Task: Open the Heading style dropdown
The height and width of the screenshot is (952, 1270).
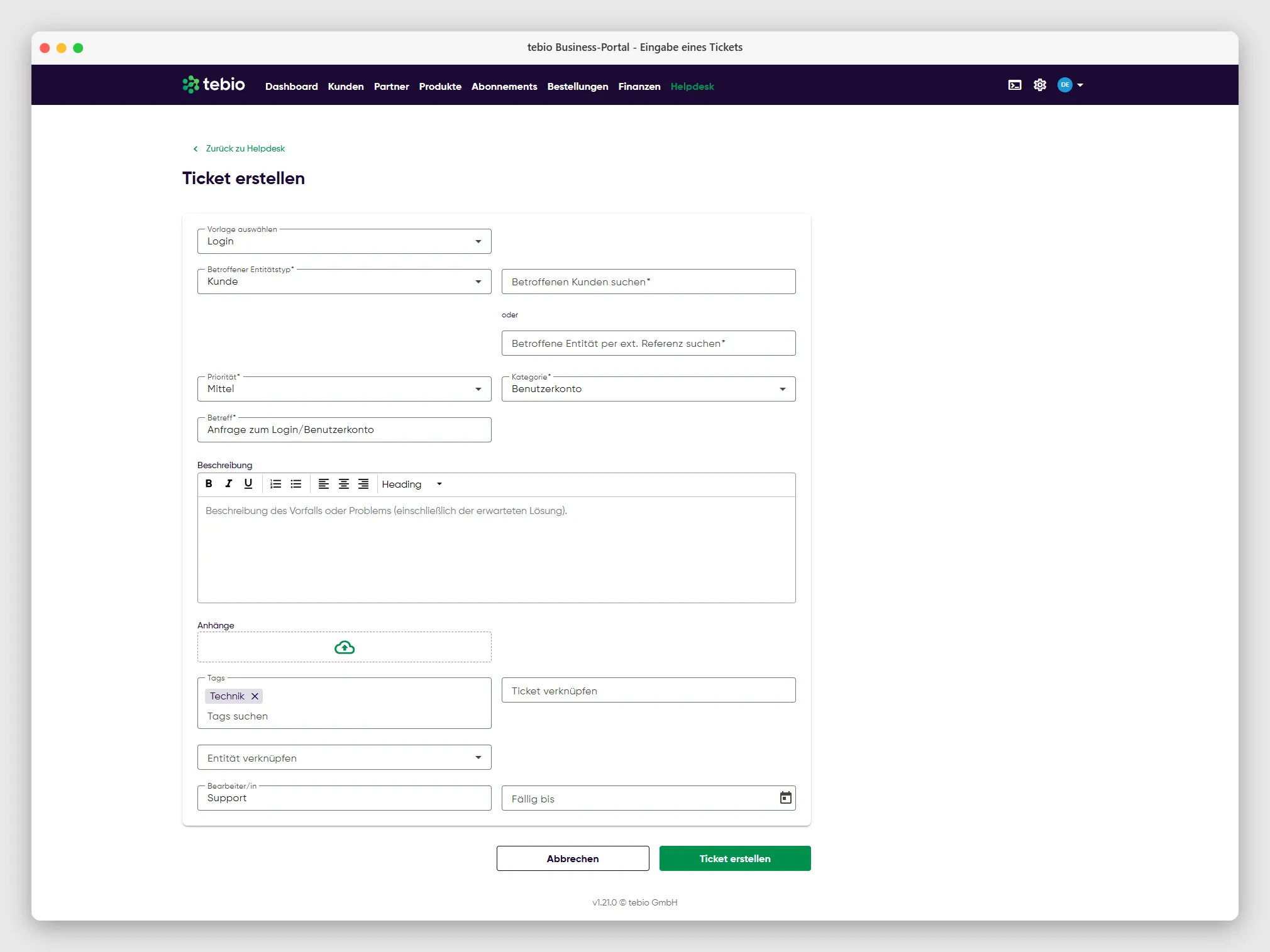Action: (412, 484)
